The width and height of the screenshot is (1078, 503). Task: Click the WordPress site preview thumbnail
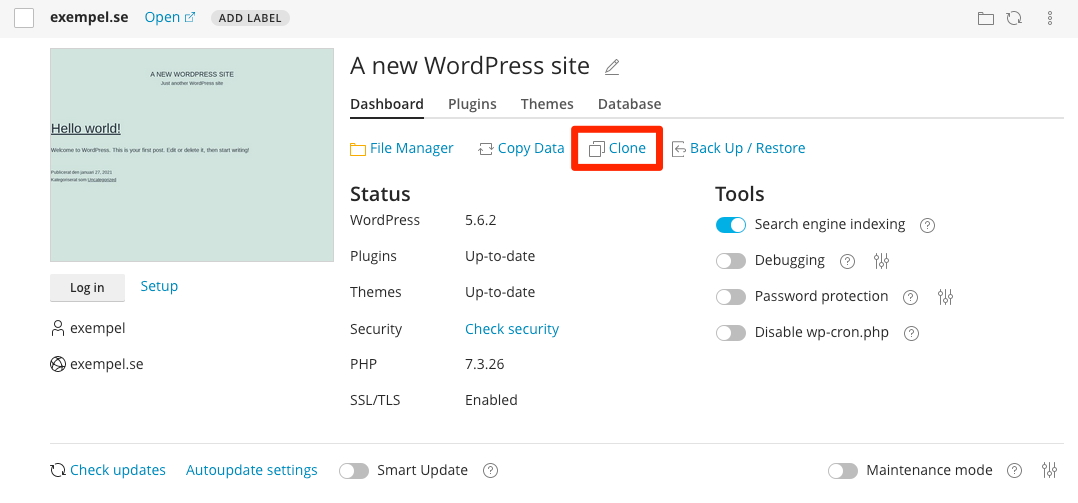[192, 155]
